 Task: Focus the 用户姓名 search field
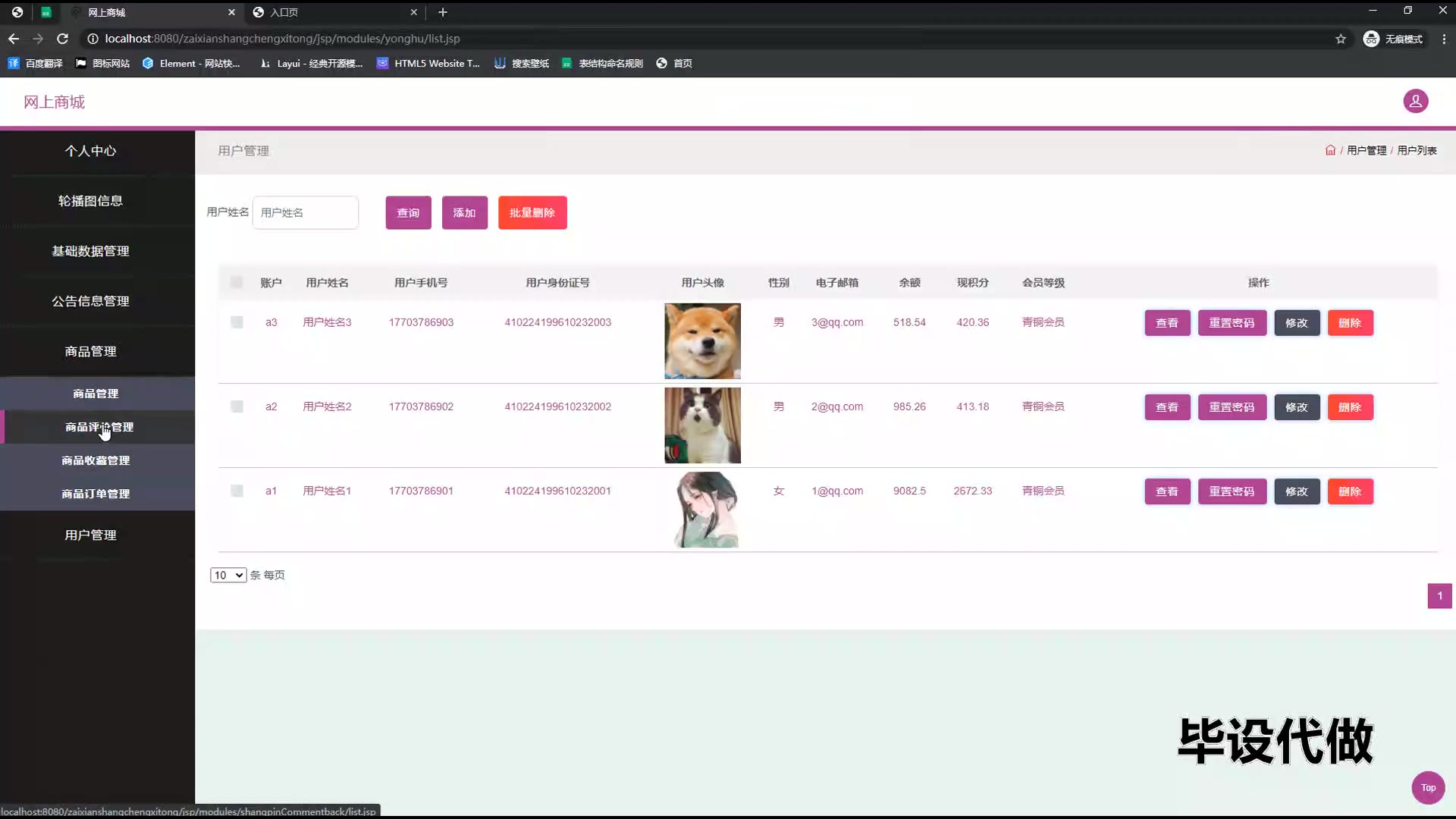coord(306,212)
